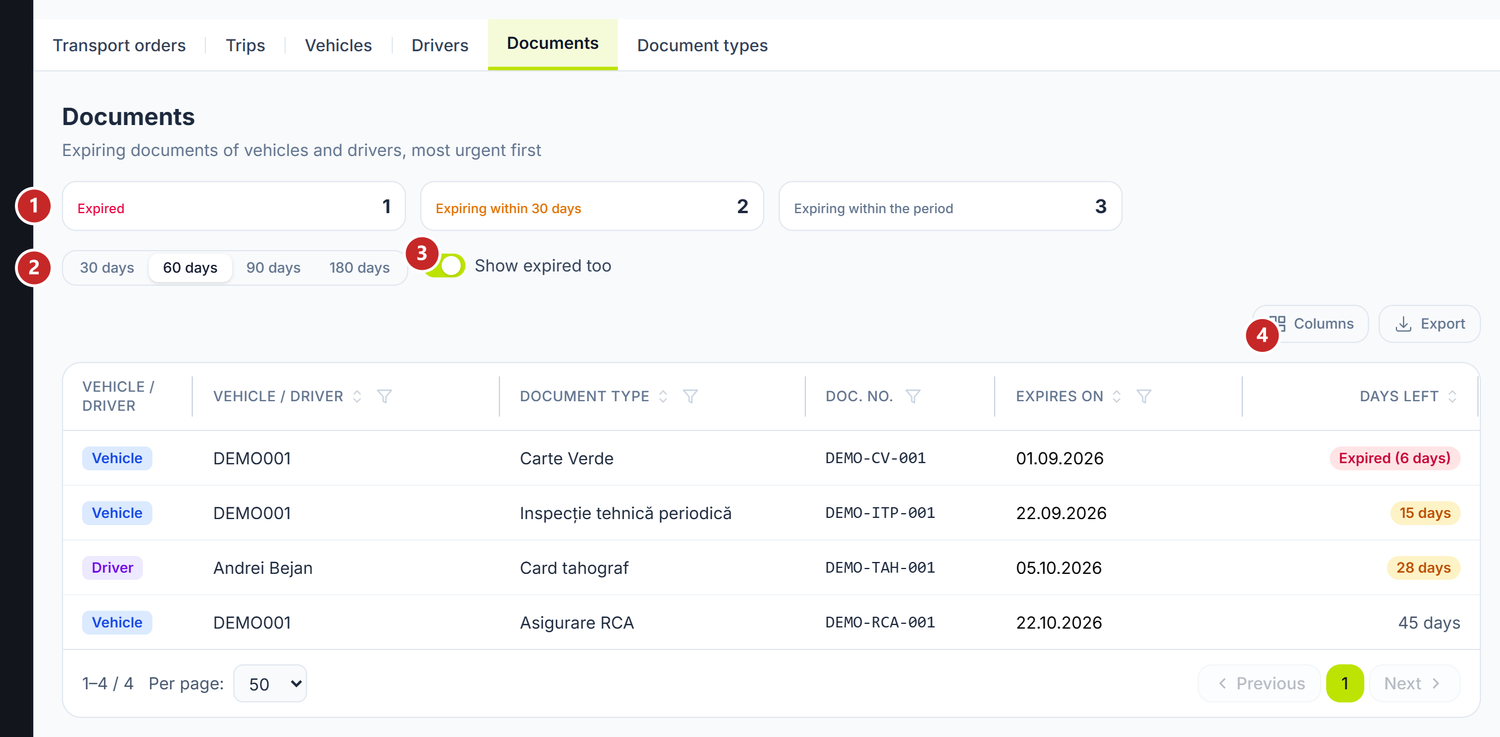Open the Columns chooser
Viewport: 1500px width, 737px height.
(1311, 324)
